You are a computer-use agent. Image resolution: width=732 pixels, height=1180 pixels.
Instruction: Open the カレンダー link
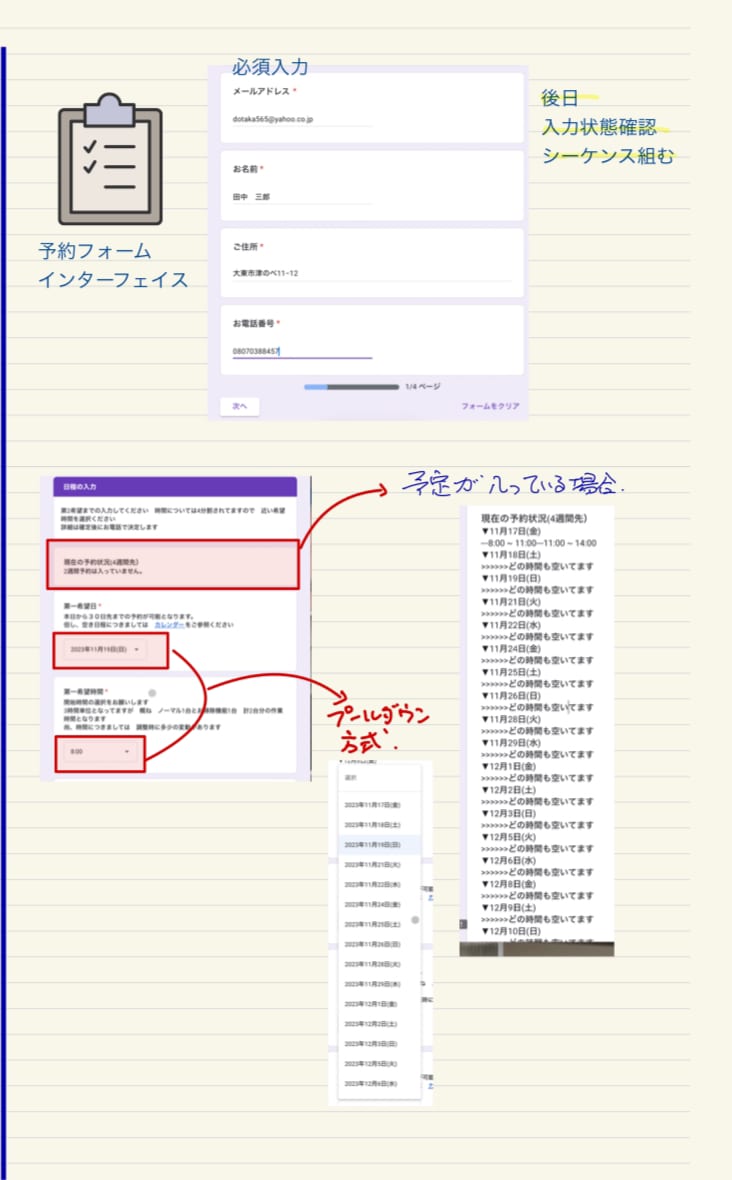pos(169,625)
